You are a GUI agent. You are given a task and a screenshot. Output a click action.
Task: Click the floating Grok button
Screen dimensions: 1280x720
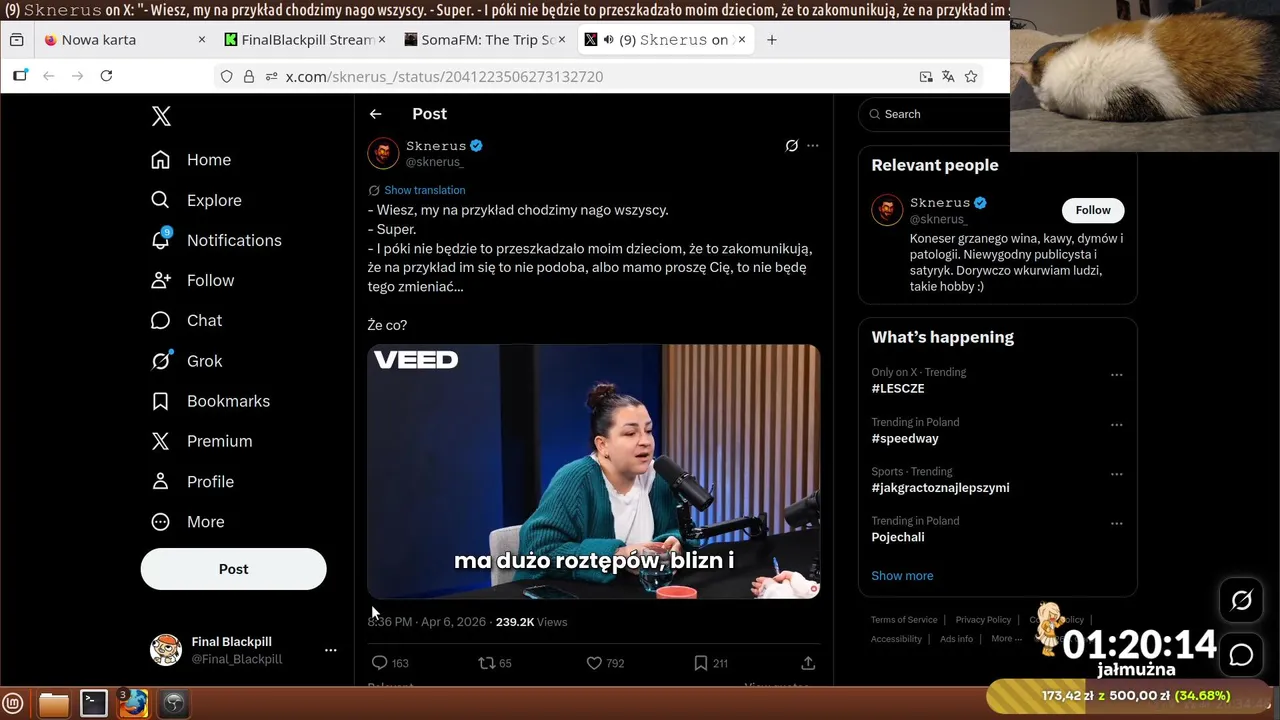coord(1241,600)
